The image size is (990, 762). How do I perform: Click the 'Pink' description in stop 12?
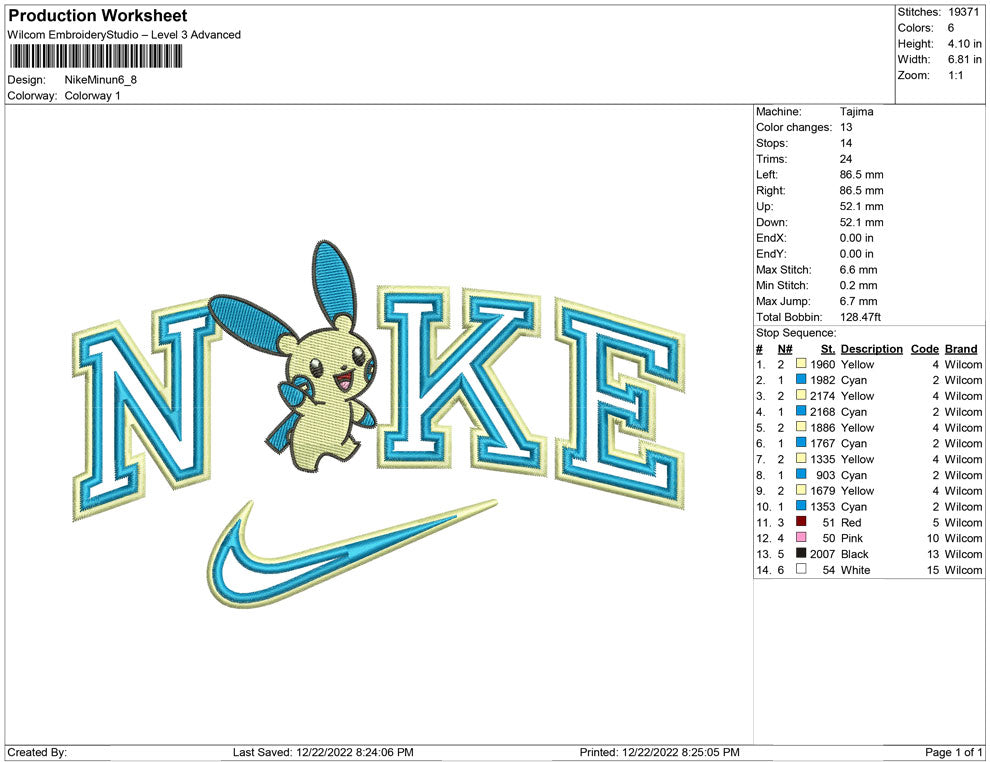[x=852, y=538]
